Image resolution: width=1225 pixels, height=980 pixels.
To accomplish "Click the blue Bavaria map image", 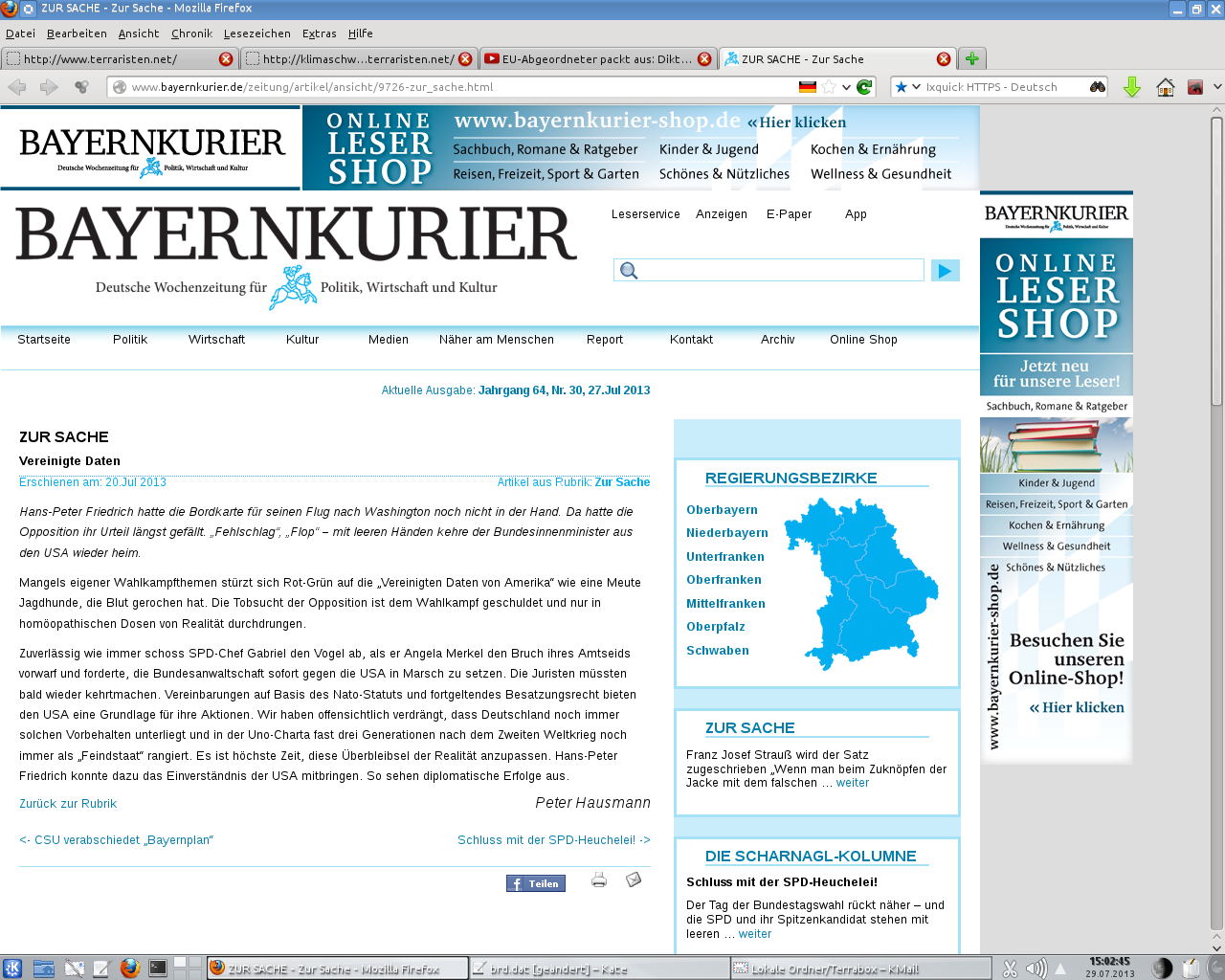I will 861,583.
